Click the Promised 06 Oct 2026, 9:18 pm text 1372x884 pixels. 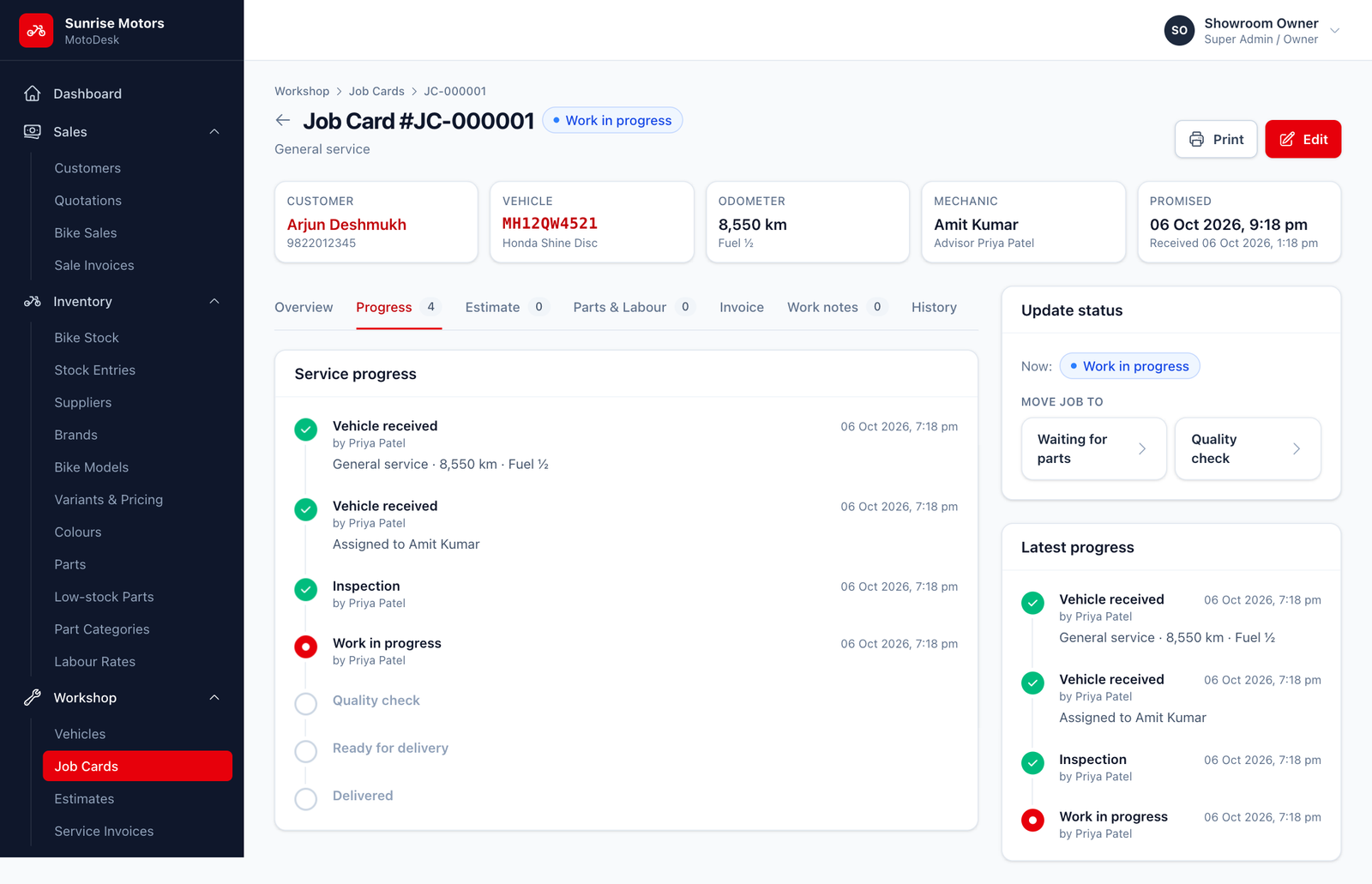1228,225
